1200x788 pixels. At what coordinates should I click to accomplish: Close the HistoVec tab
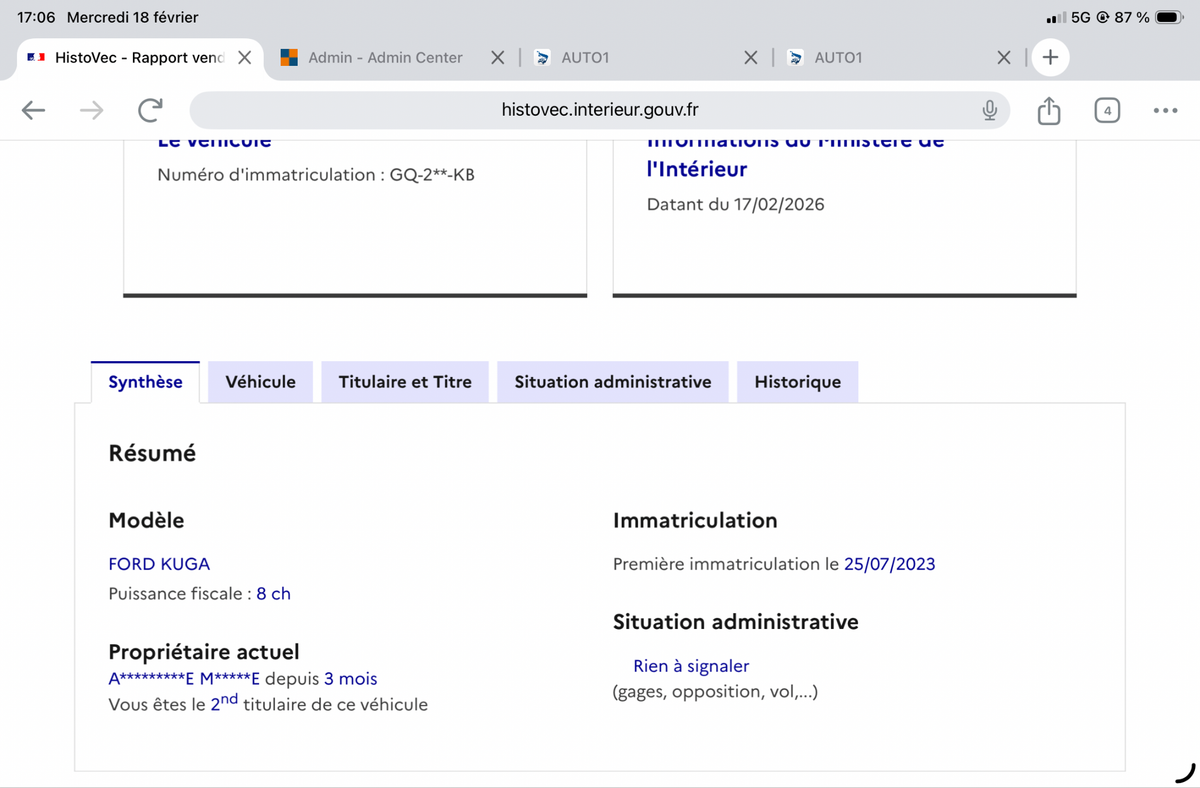click(x=244, y=58)
